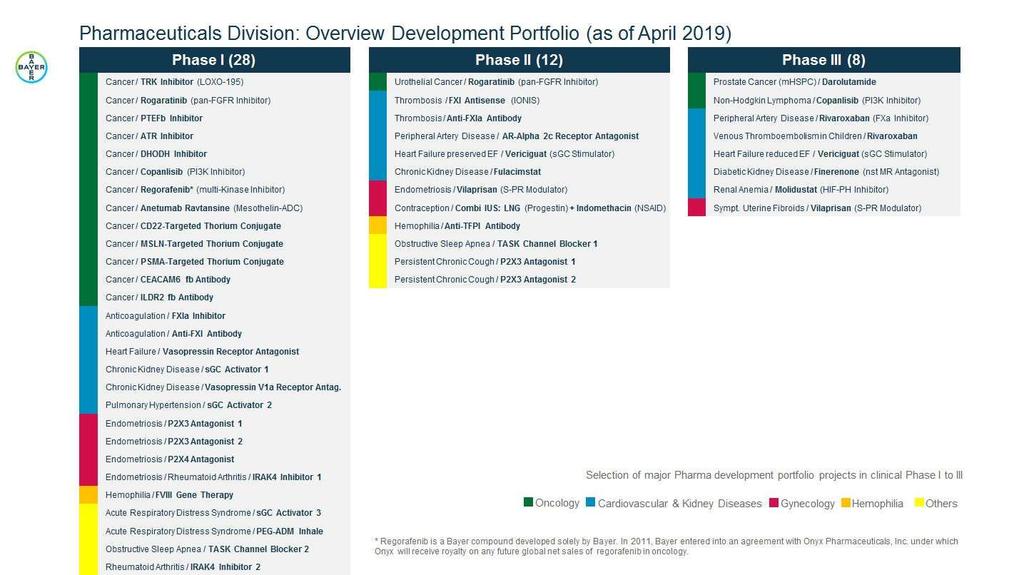Select 'AR-Alpha 2c Receptor Antagonist' row

(x=519, y=136)
